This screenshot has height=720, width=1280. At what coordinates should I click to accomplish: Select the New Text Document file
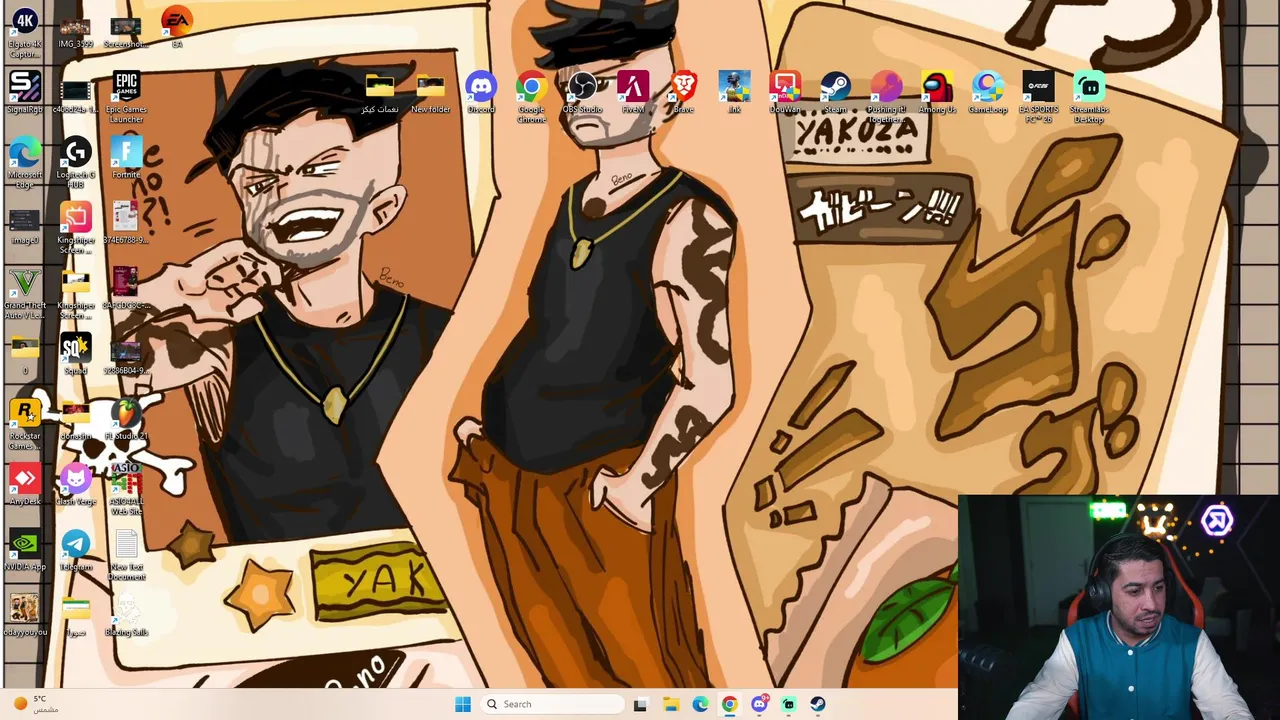[x=126, y=555]
